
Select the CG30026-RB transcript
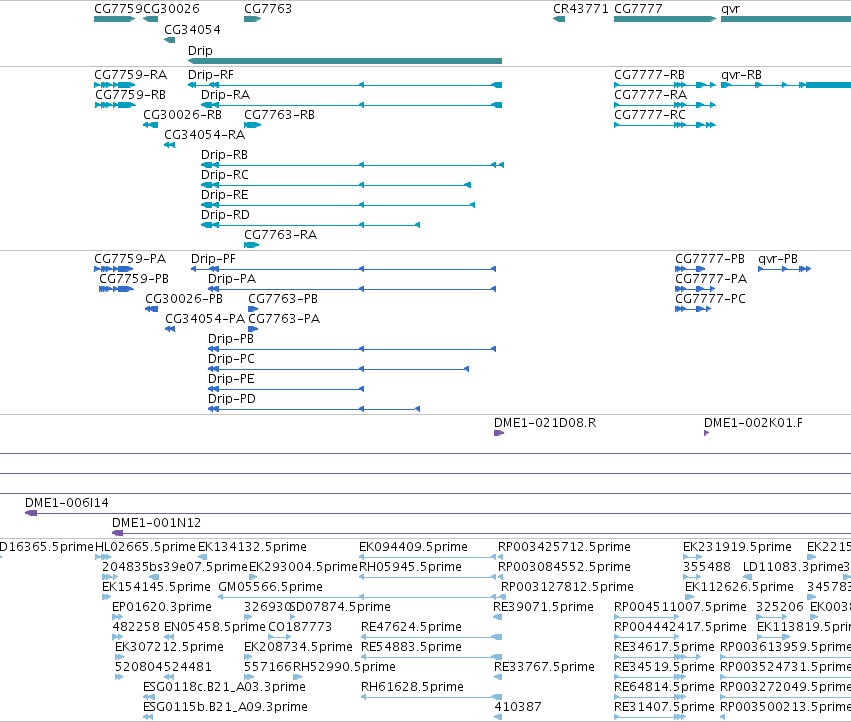[150, 125]
